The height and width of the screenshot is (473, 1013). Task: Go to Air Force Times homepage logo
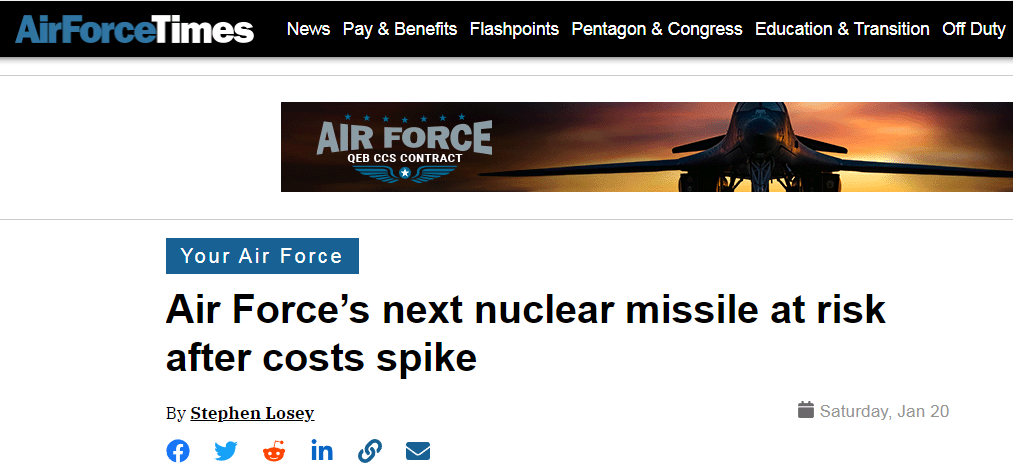coord(135,30)
